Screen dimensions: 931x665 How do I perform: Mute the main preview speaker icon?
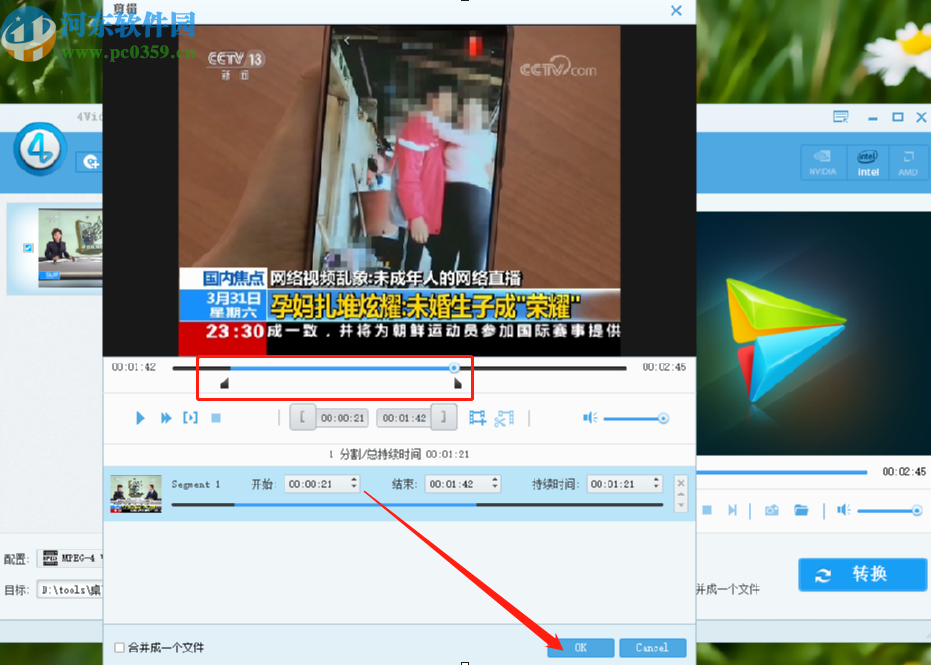844,510
